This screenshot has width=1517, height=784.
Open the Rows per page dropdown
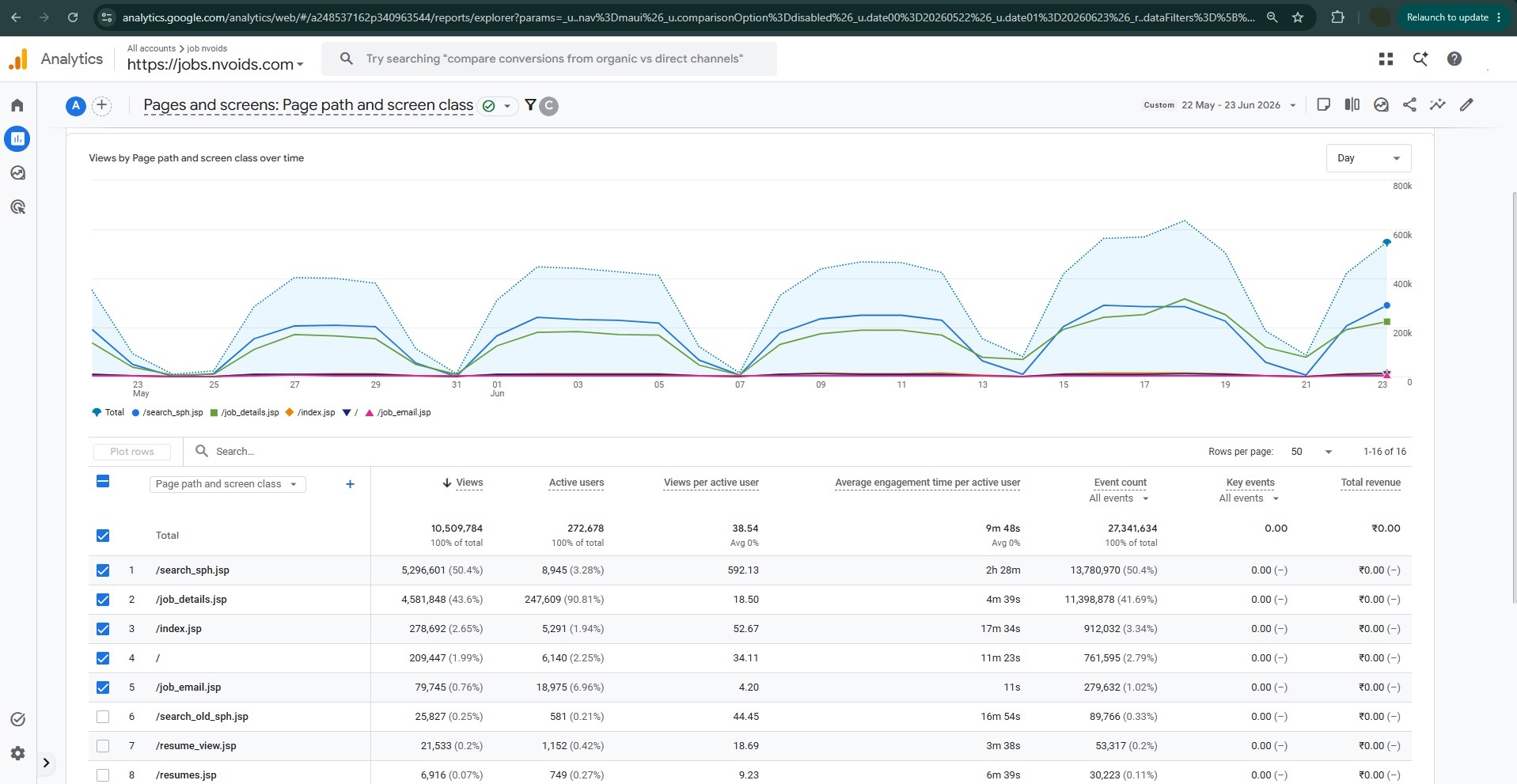point(1311,452)
